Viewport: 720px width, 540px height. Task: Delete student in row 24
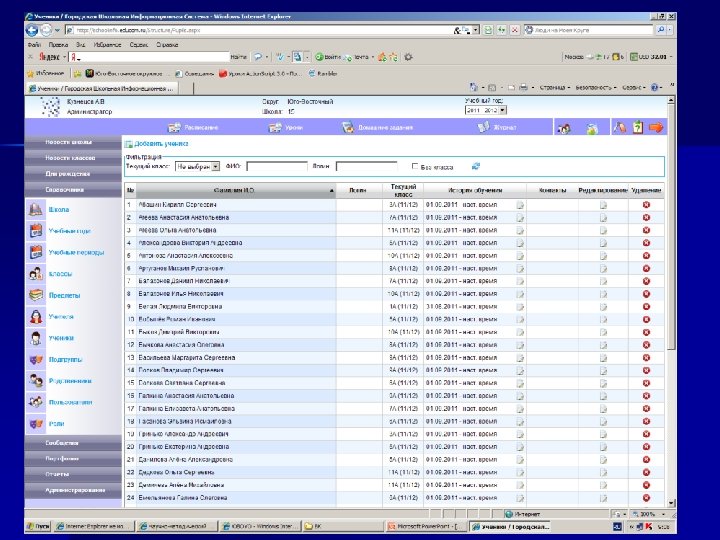(646, 498)
